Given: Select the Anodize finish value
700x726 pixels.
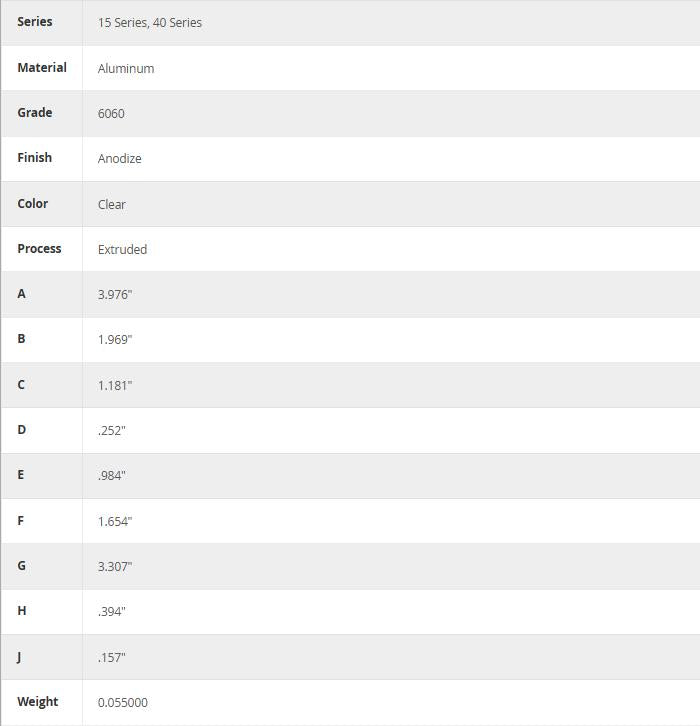Looking at the screenshot, I should point(119,159).
